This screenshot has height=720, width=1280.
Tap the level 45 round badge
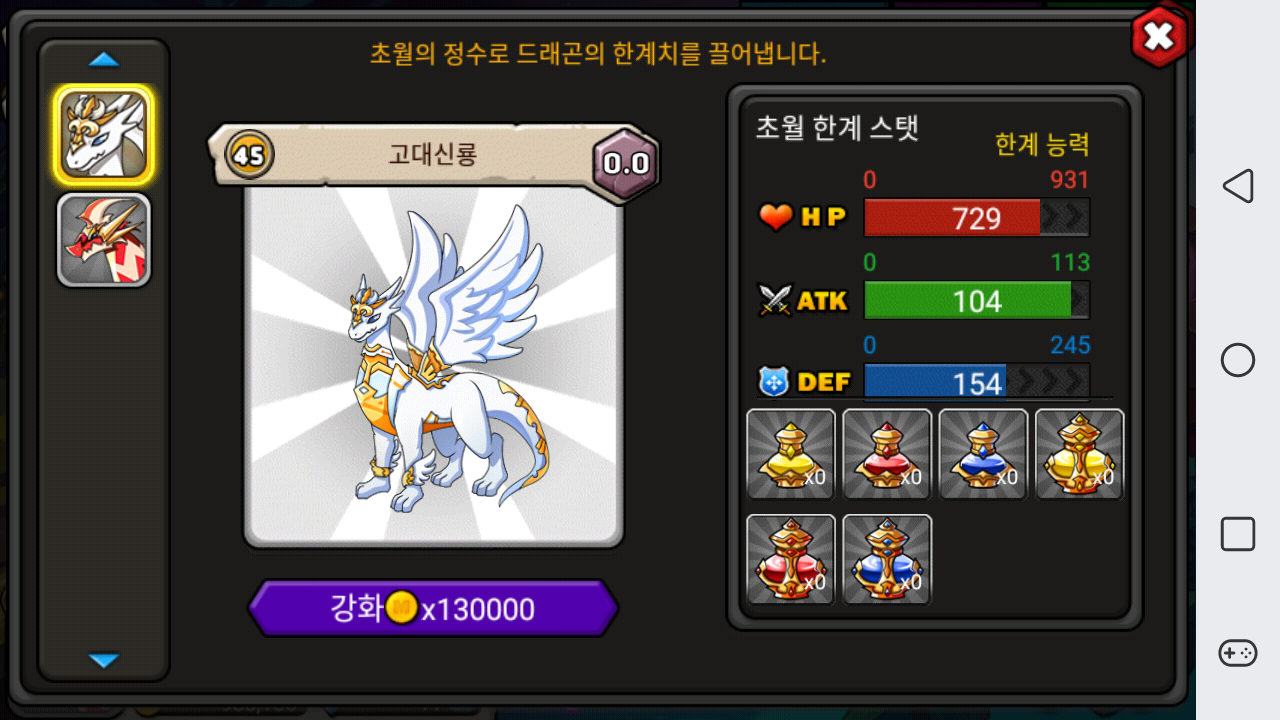(x=249, y=155)
